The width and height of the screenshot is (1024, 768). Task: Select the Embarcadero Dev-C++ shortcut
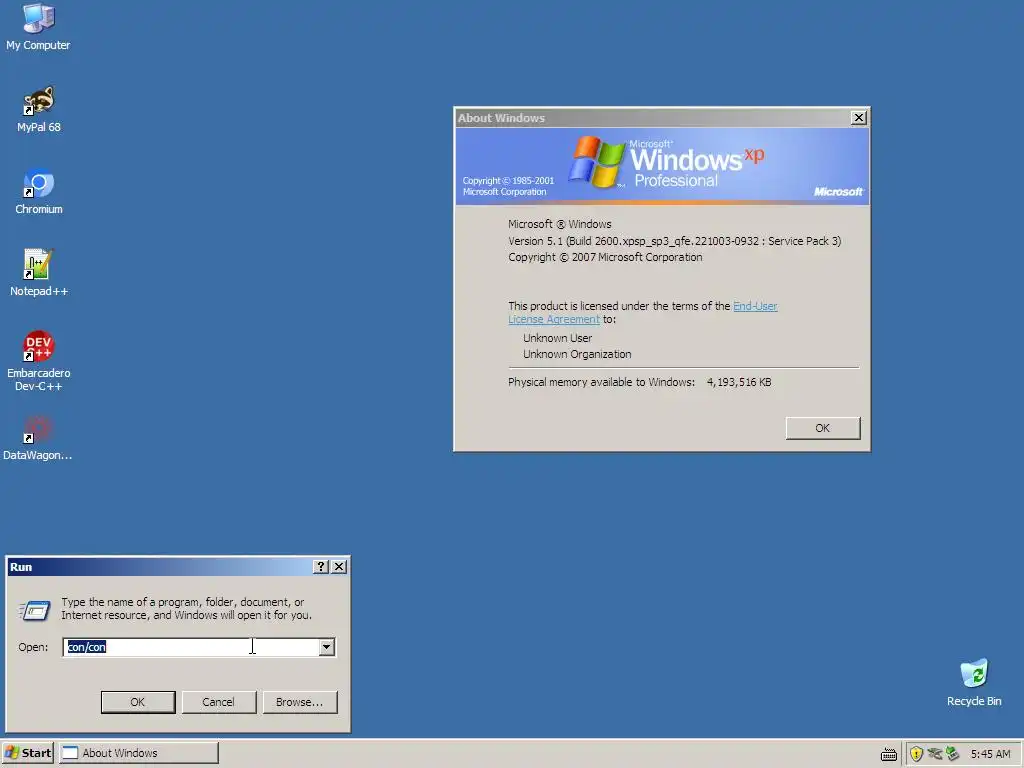(39, 360)
